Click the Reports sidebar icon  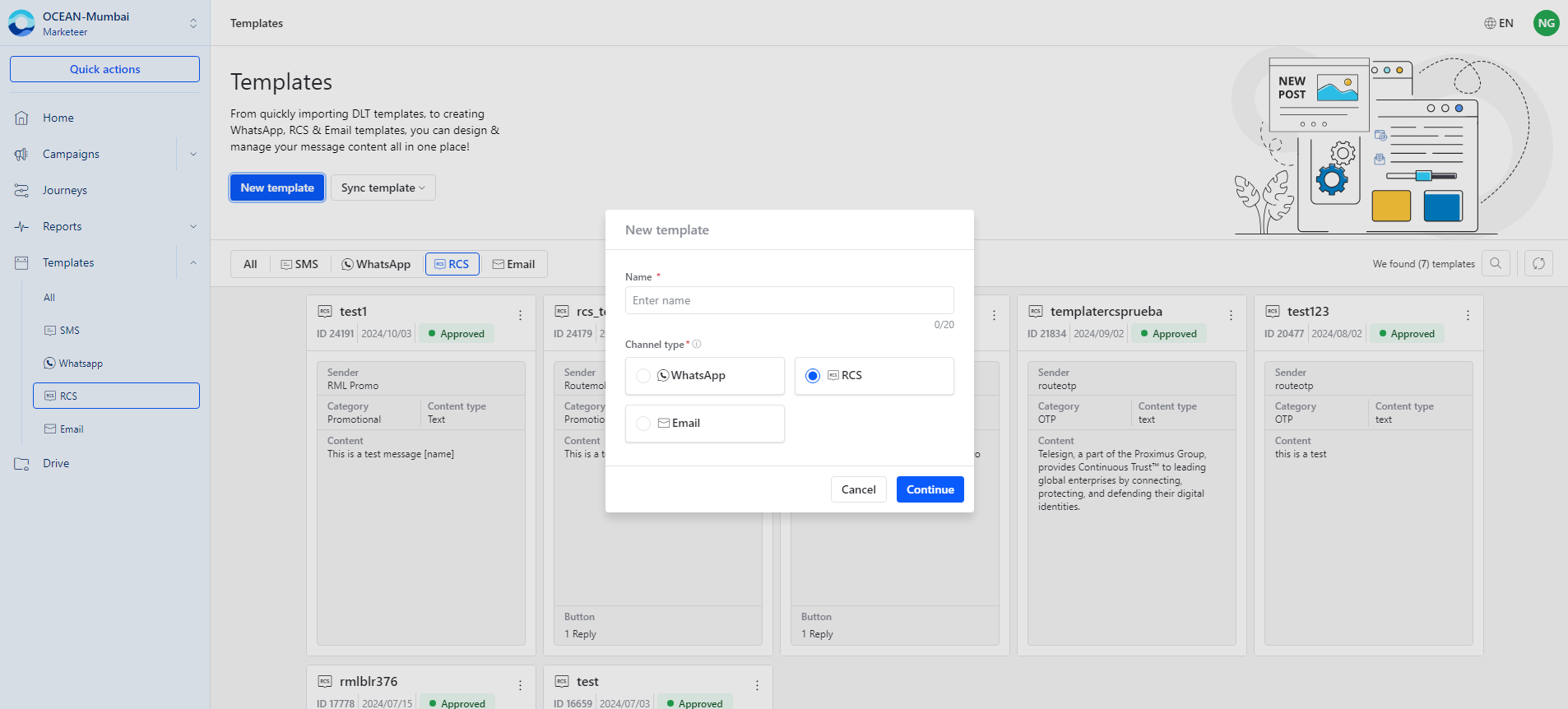coord(21,226)
